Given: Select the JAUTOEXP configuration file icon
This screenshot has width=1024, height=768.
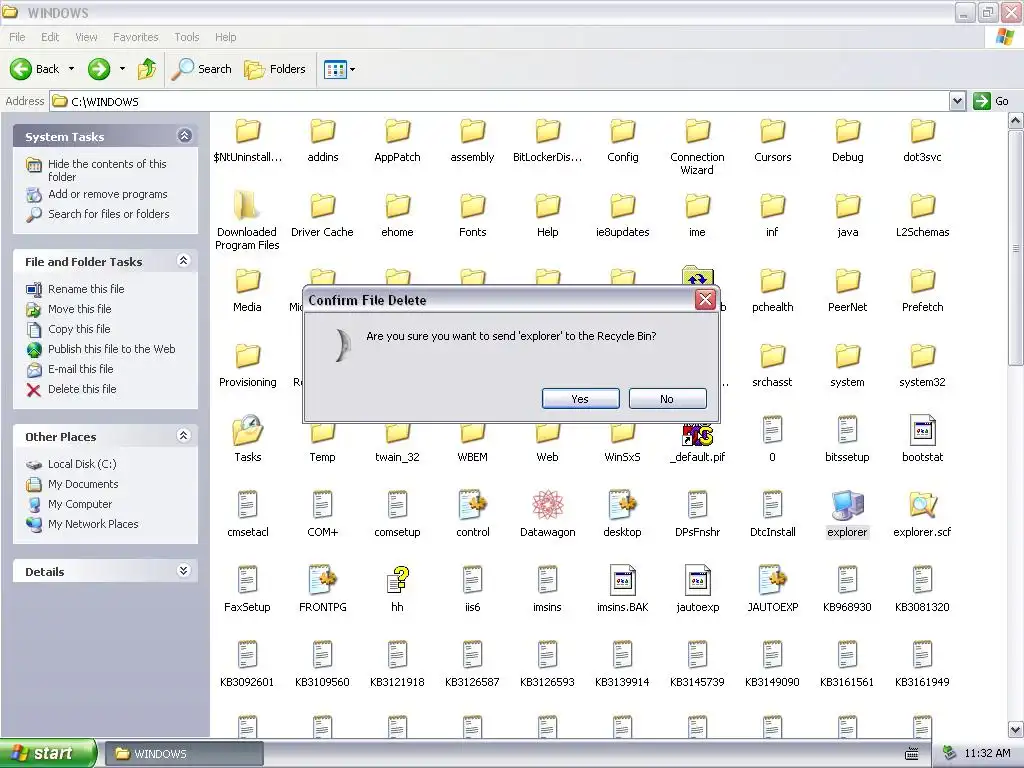Looking at the screenshot, I should pos(773,580).
